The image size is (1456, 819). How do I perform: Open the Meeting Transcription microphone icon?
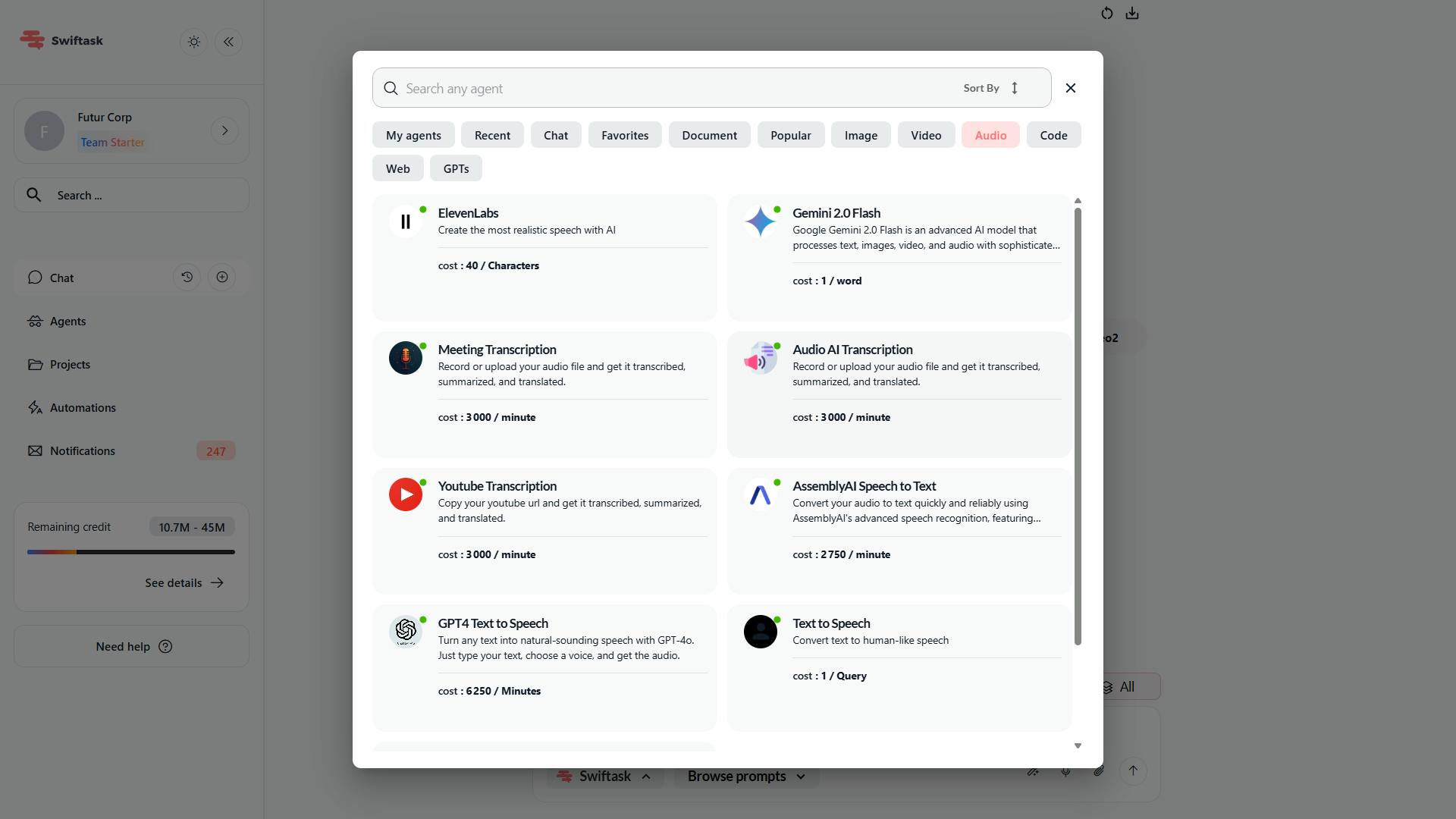pyautogui.click(x=406, y=357)
